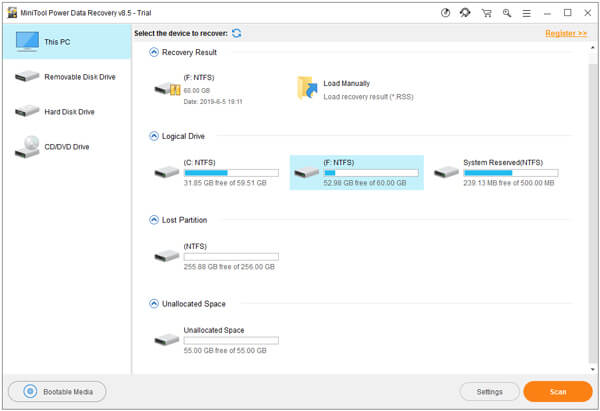Click '52.98 GB free of 60.00 GB' text
Image resolution: width=600 pixels, height=411 pixels.
[365, 183]
